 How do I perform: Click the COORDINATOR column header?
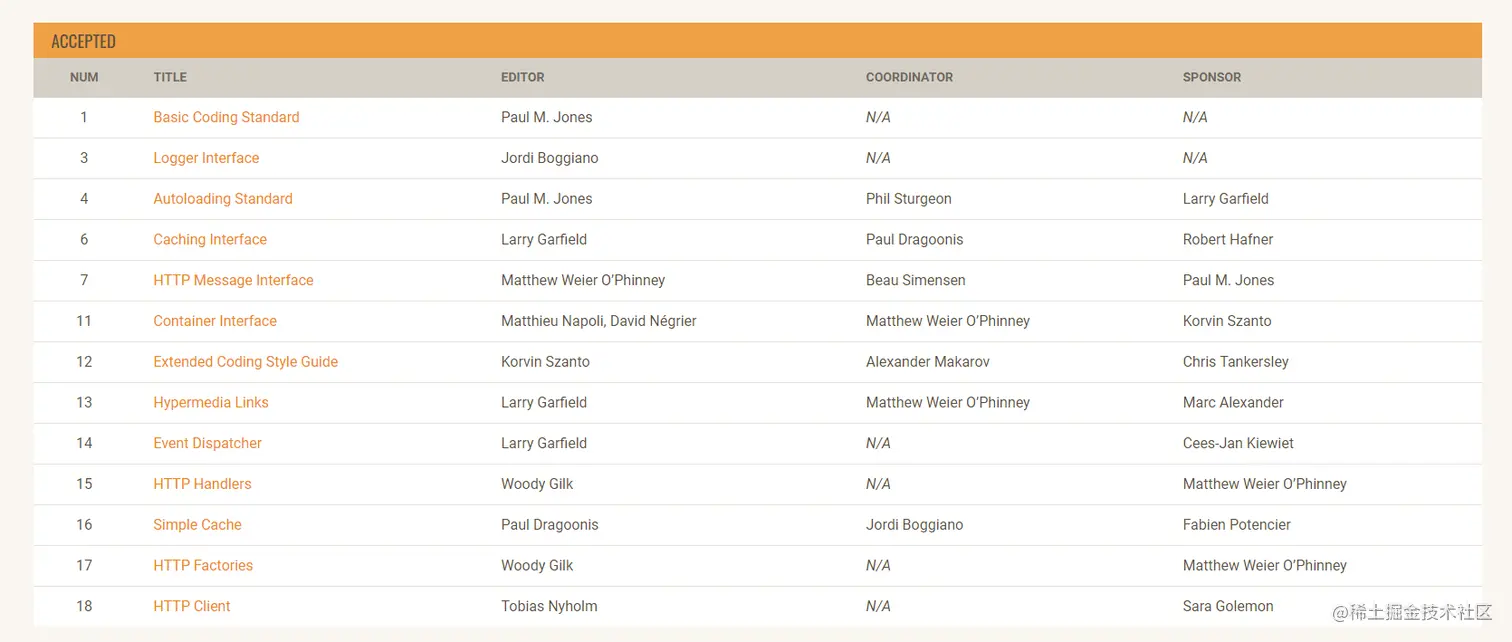click(x=909, y=77)
